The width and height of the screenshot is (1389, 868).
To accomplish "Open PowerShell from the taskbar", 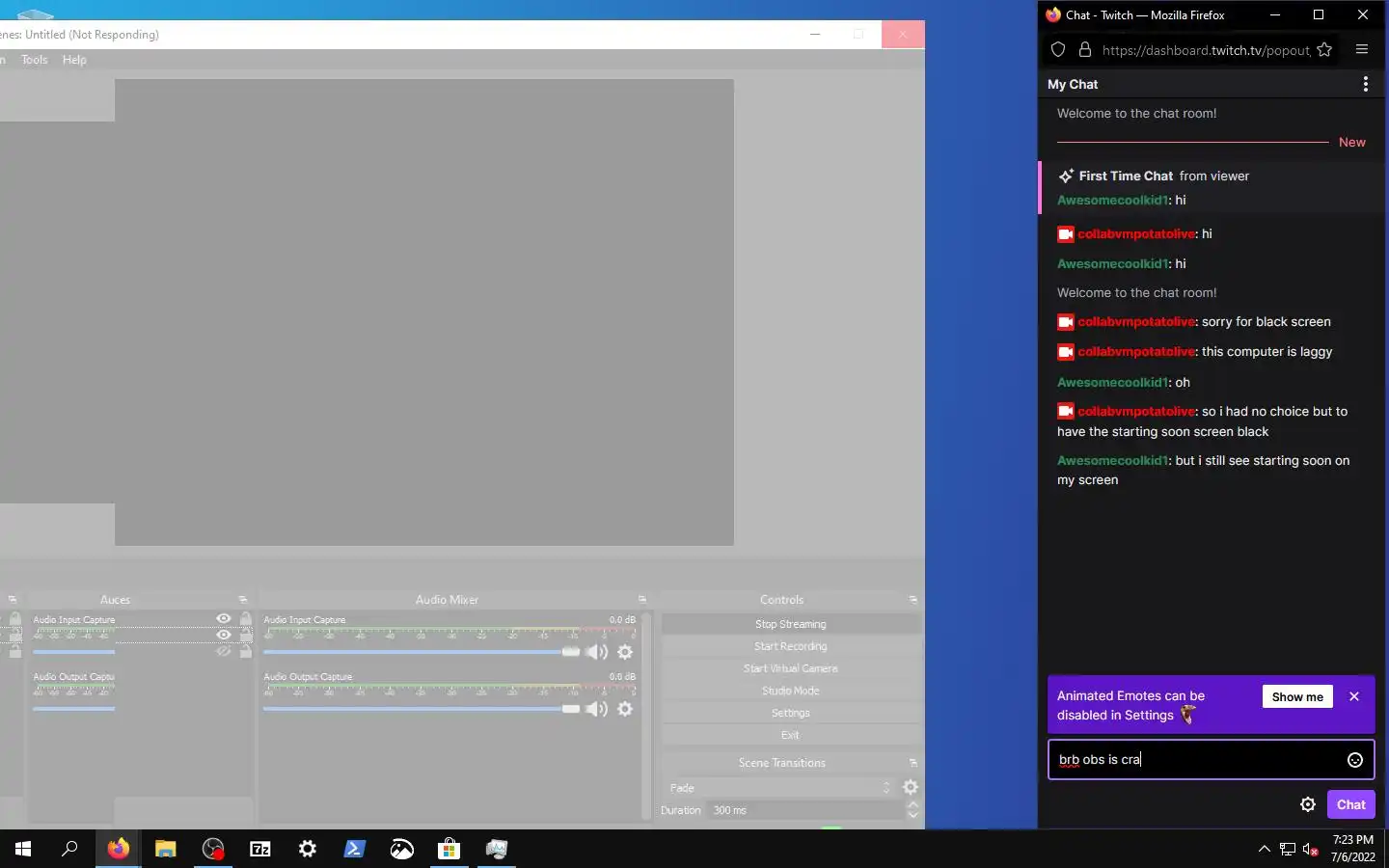I will point(355,849).
